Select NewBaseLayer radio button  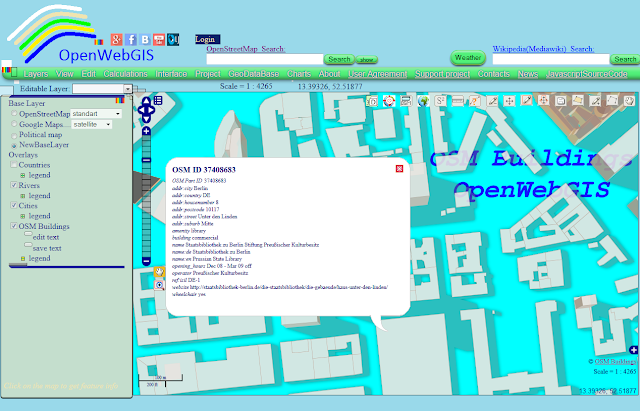14,145
